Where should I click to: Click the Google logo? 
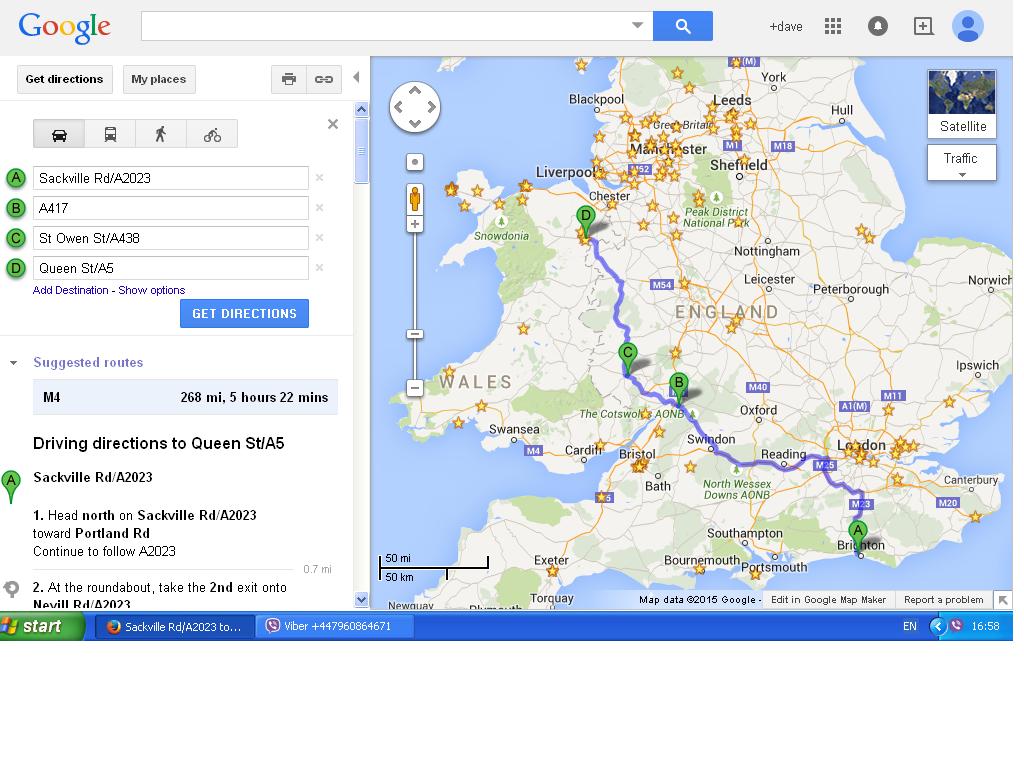[x=64, y=27]
